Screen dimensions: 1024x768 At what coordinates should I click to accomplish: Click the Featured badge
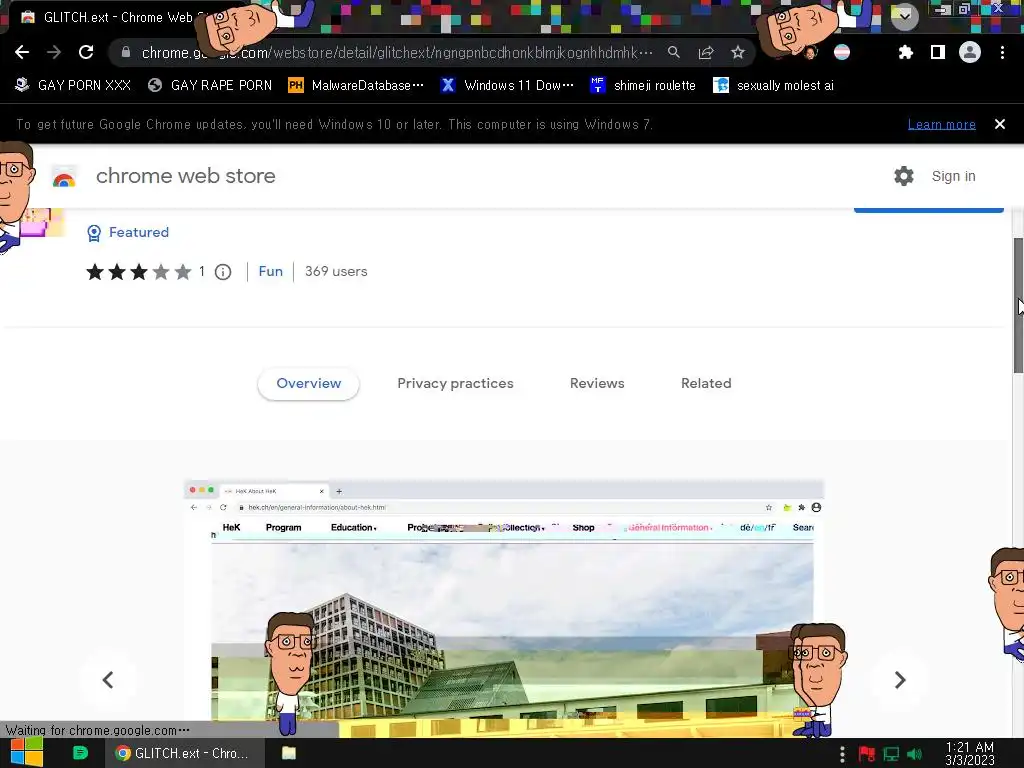(128, 232)
